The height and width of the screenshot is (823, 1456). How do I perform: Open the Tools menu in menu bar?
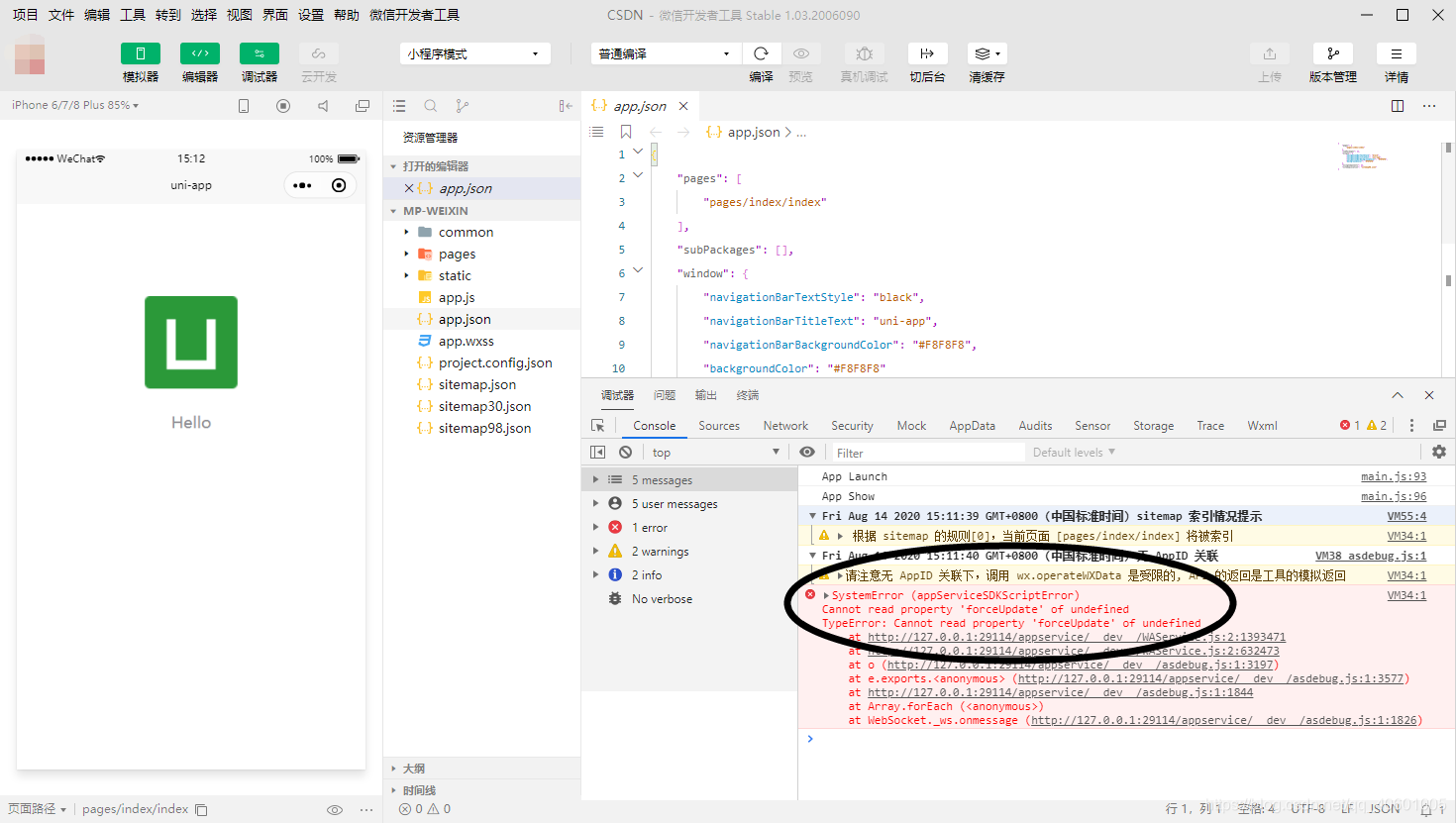tap(133, 15)
